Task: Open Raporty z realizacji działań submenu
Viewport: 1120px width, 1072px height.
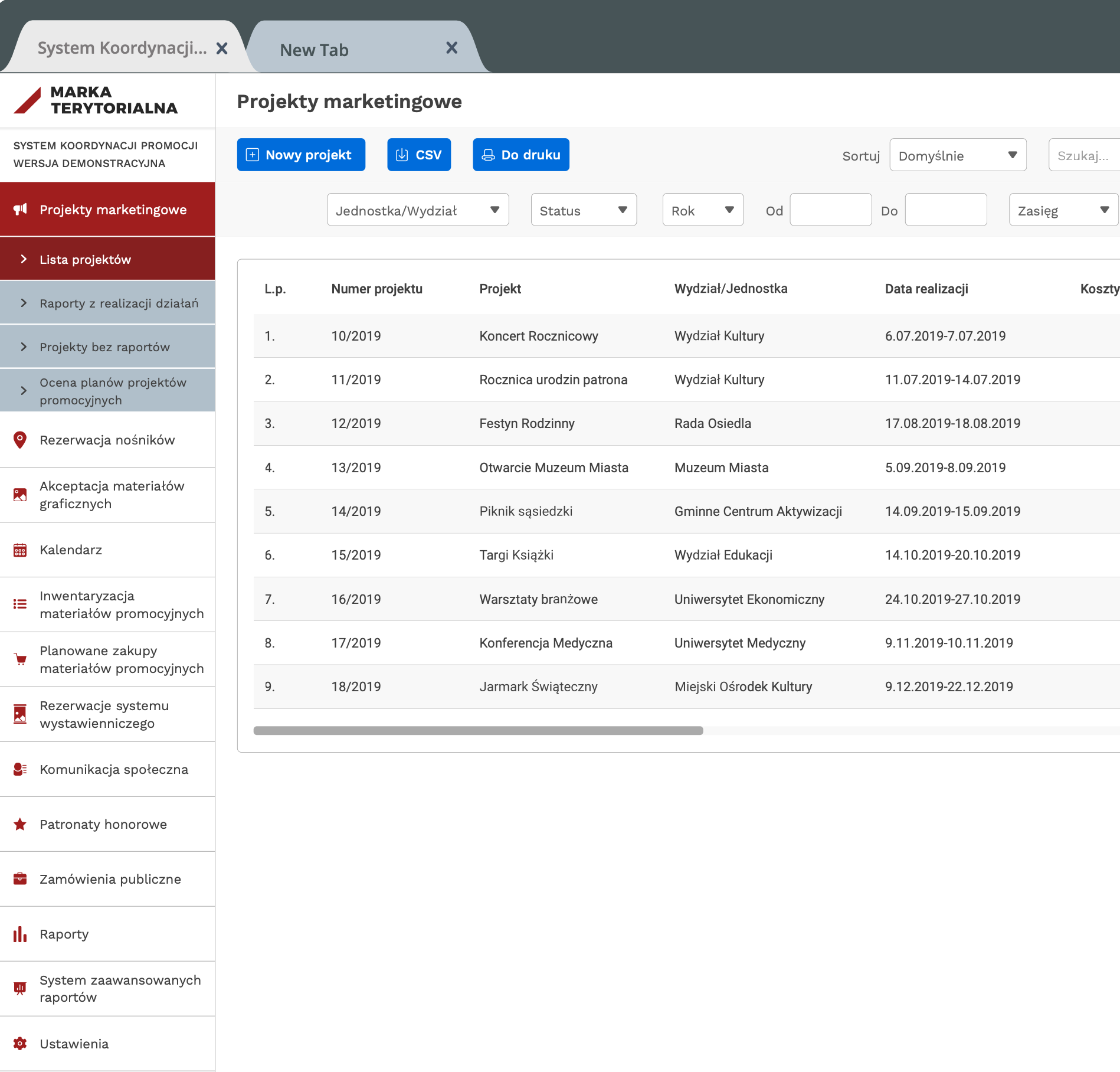Action: (x=107, y=303)
